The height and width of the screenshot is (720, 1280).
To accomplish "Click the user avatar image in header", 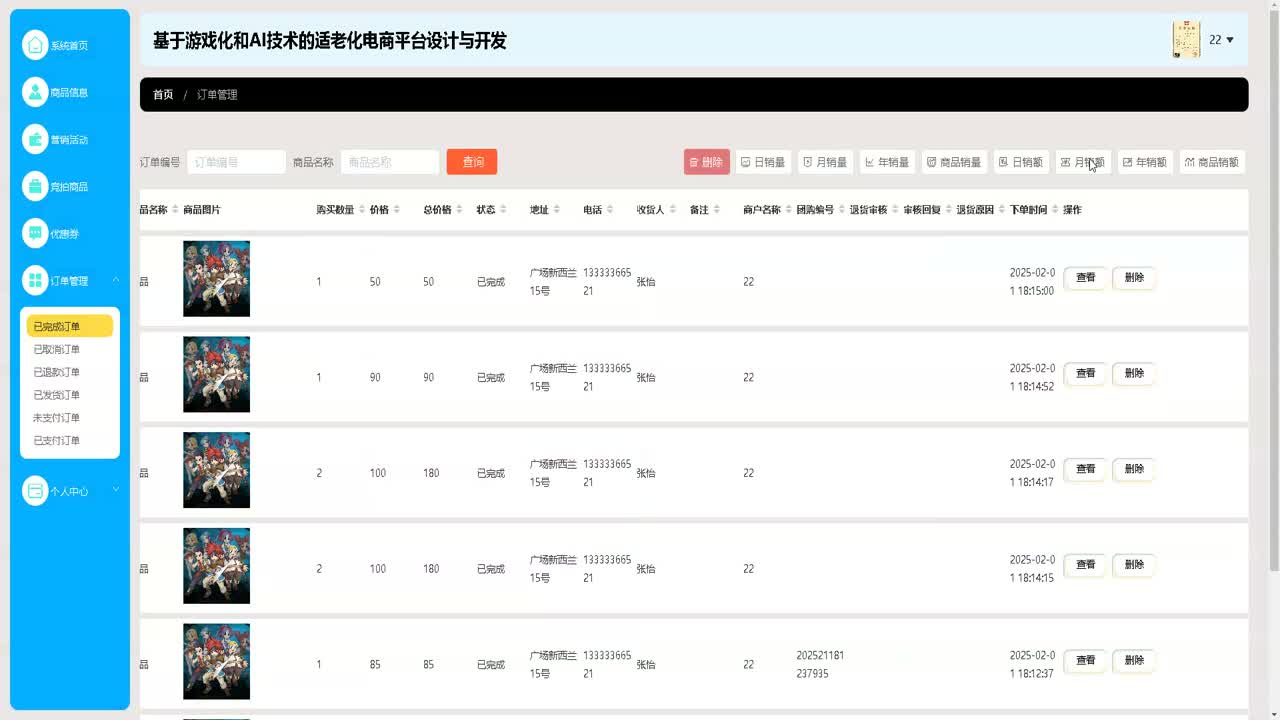I will coord(1186,39).
